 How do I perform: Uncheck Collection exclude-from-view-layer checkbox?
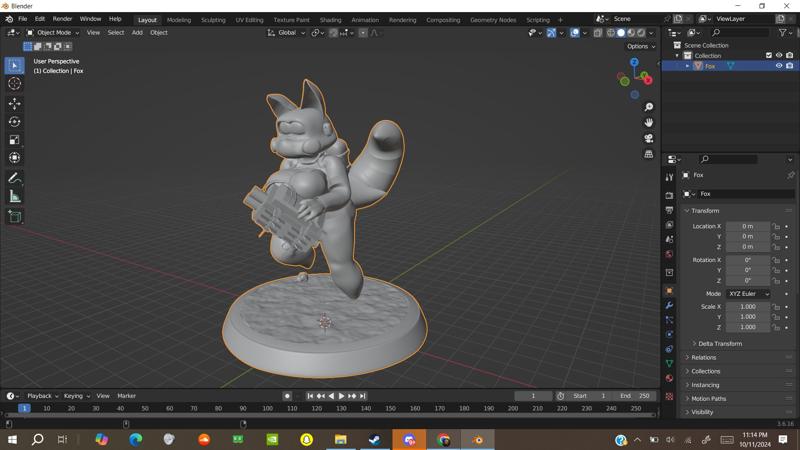pos(769,55)
